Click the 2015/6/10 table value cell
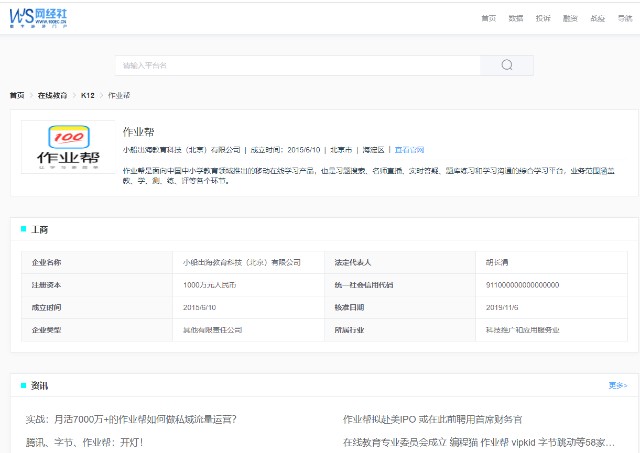Screen dimensions: 640x453 249,307
